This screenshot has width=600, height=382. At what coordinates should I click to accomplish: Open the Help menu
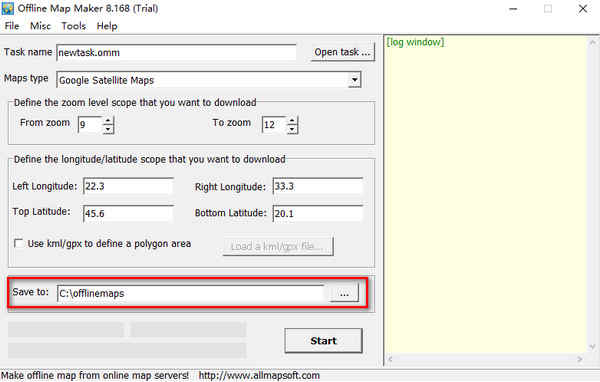(x=107, y=26)
